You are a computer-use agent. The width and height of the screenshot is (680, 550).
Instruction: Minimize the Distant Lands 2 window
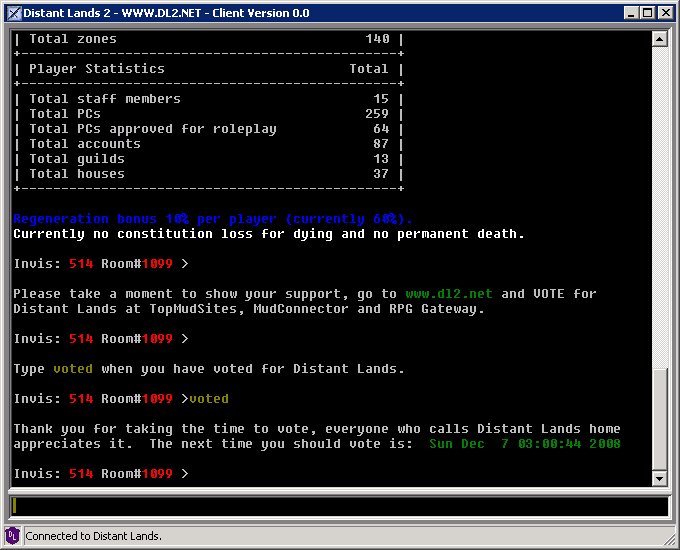[631, 13]
